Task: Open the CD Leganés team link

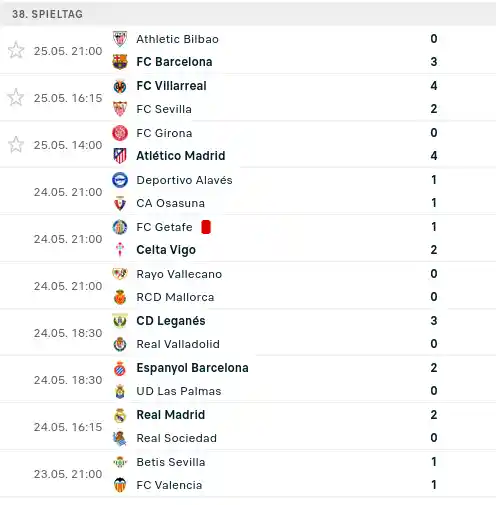Action: click(171, 321)
